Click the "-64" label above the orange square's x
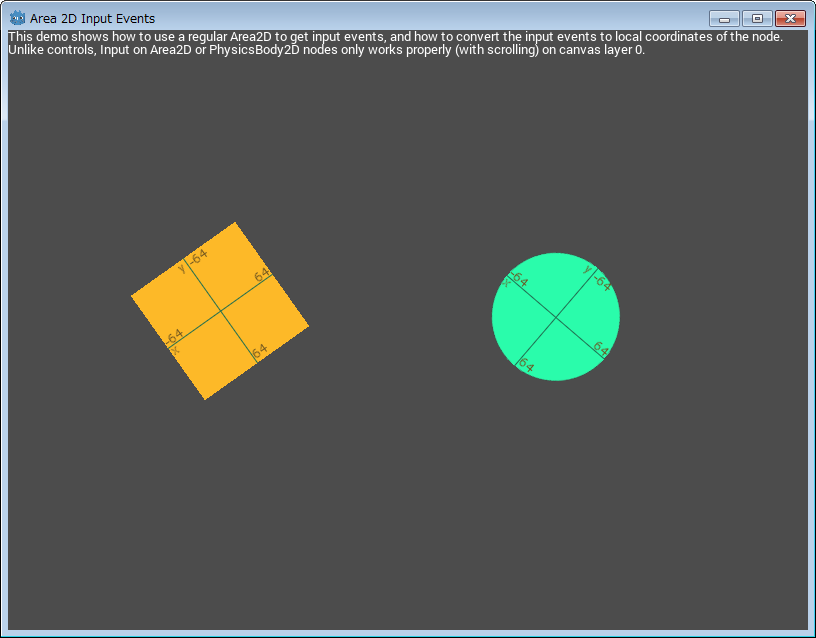The height and width of the screenshot is (638, 816). (x=174, y=336)
